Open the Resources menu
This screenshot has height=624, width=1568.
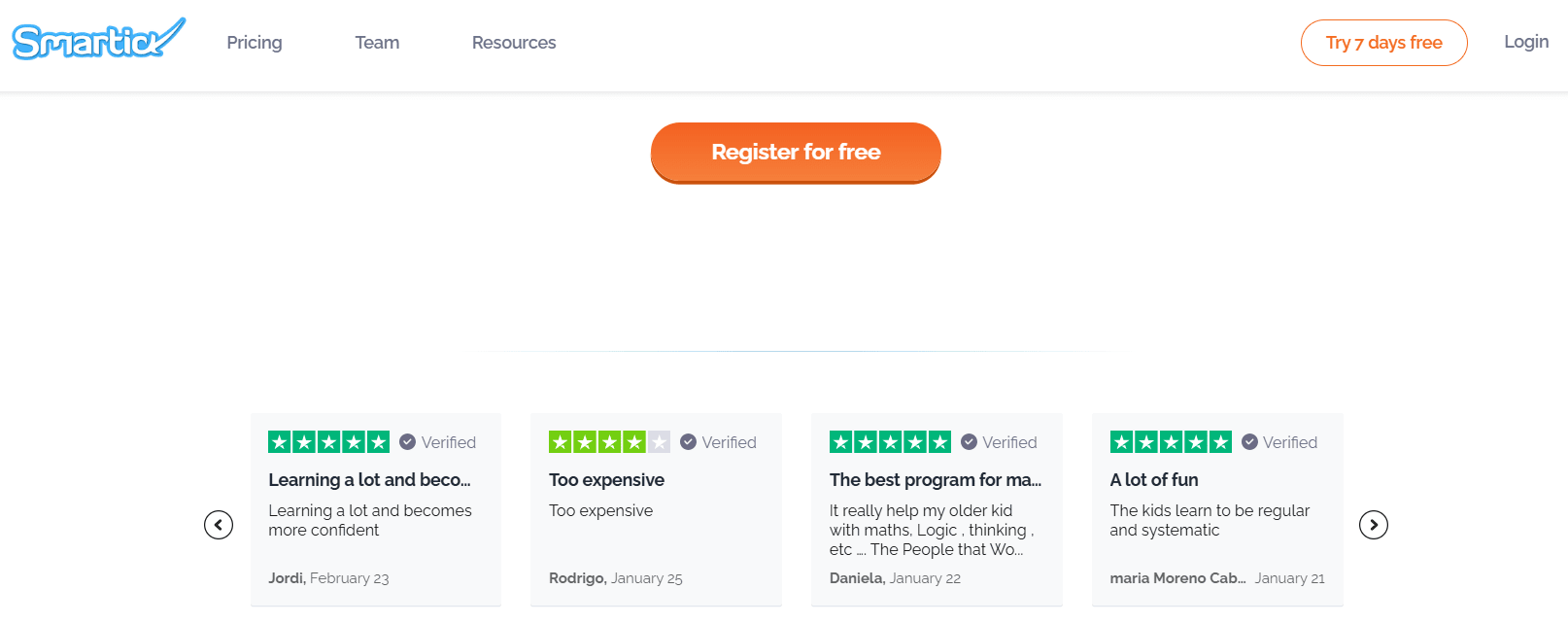[x=514, y=43]
